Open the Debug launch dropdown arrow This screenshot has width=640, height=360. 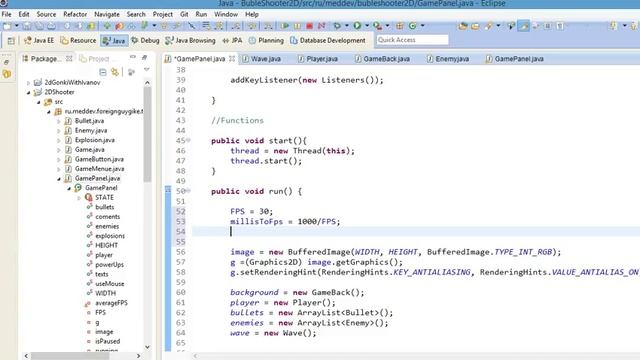tap(347, 26)
